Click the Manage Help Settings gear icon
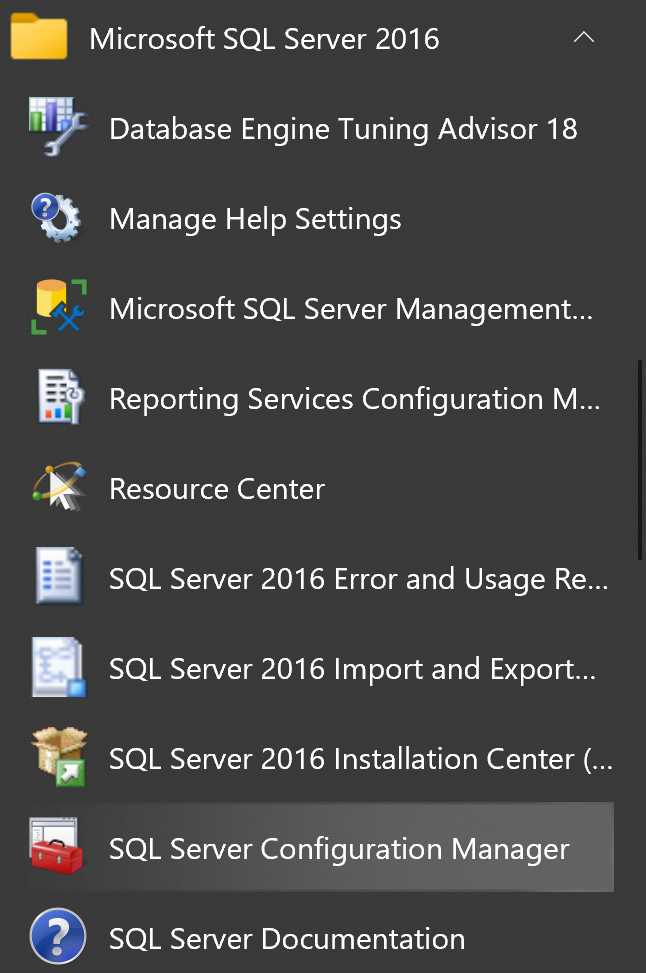Screen dimensions: 646x973 pos(56,217)
